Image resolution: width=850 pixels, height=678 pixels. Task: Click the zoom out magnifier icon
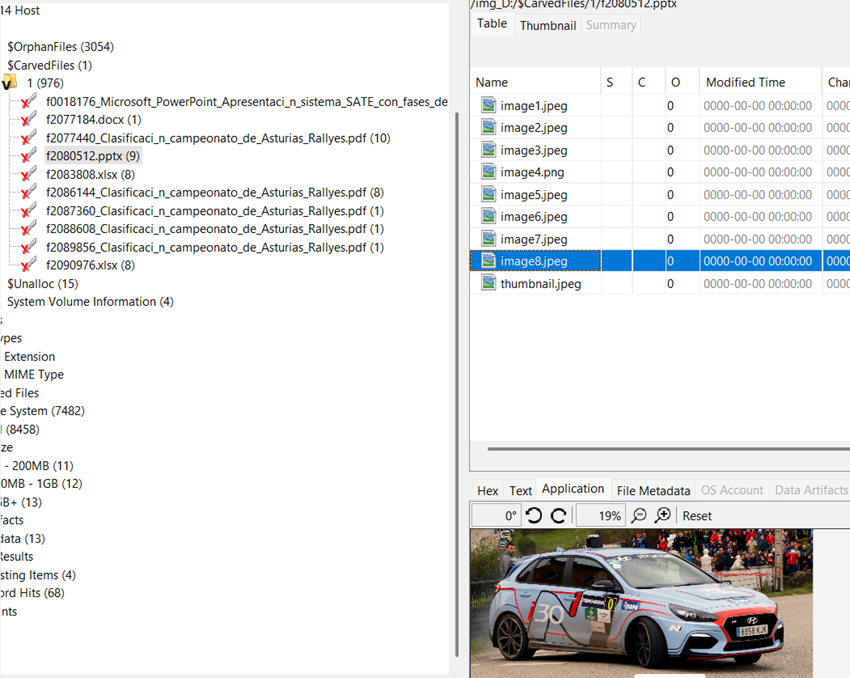coord(639,516)
